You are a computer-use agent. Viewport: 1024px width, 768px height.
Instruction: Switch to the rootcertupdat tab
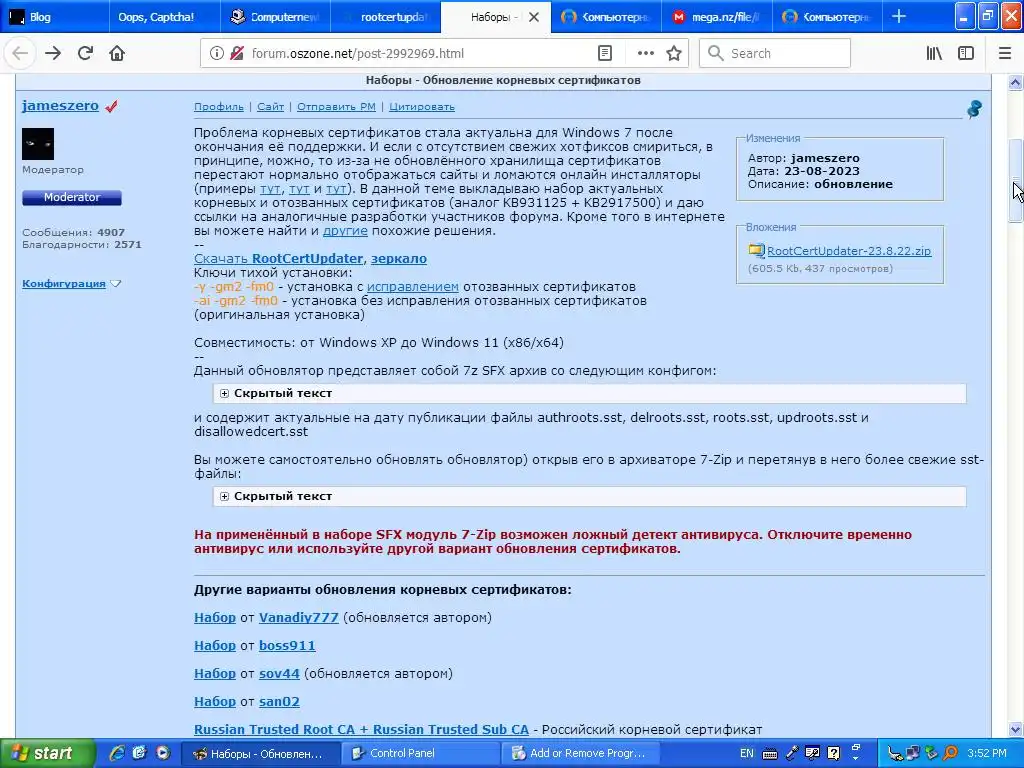(x=385, y=17)
